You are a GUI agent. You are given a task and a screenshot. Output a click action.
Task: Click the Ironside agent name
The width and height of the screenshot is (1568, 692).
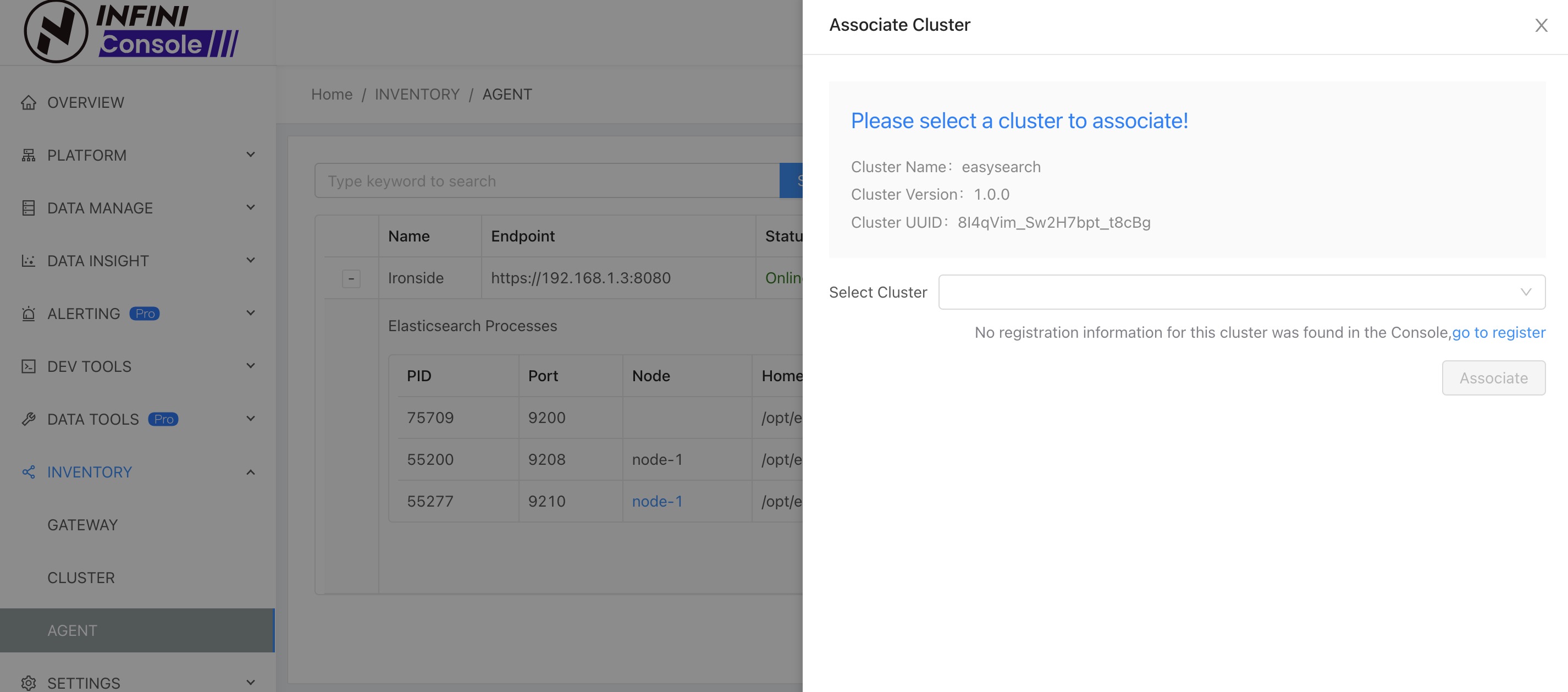point(416,278)
